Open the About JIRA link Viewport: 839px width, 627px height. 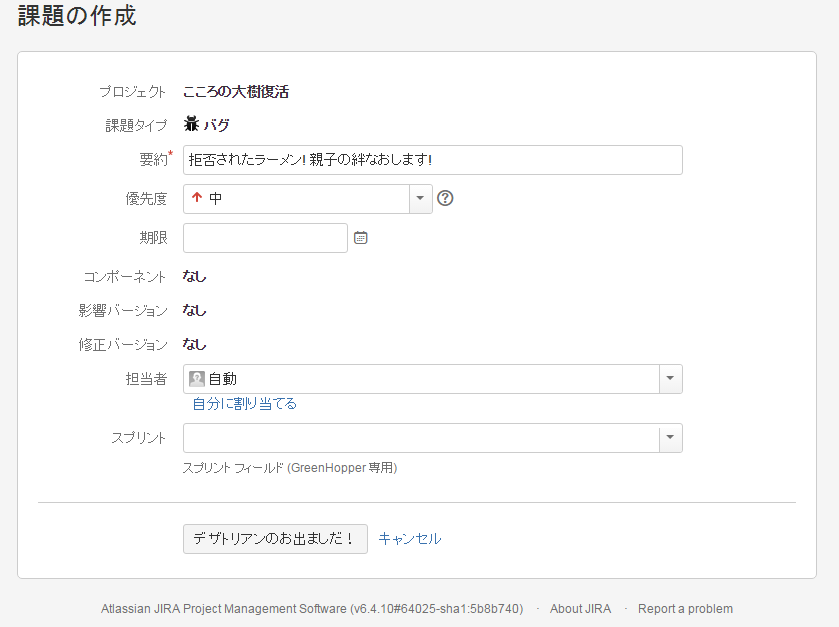click(580, 608)
